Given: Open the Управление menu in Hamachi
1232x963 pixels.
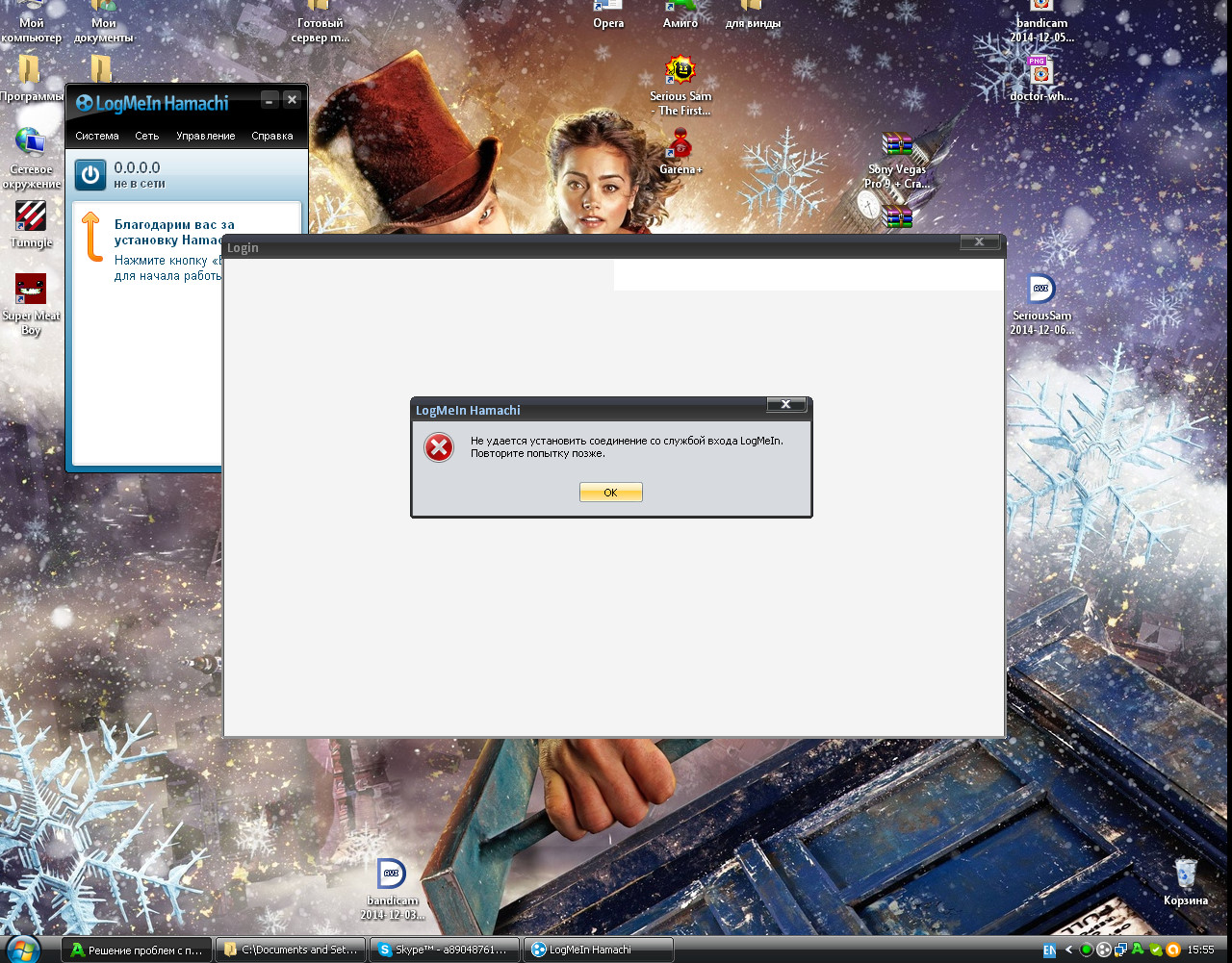Looking at the screenshot, I should pos(206,136).
